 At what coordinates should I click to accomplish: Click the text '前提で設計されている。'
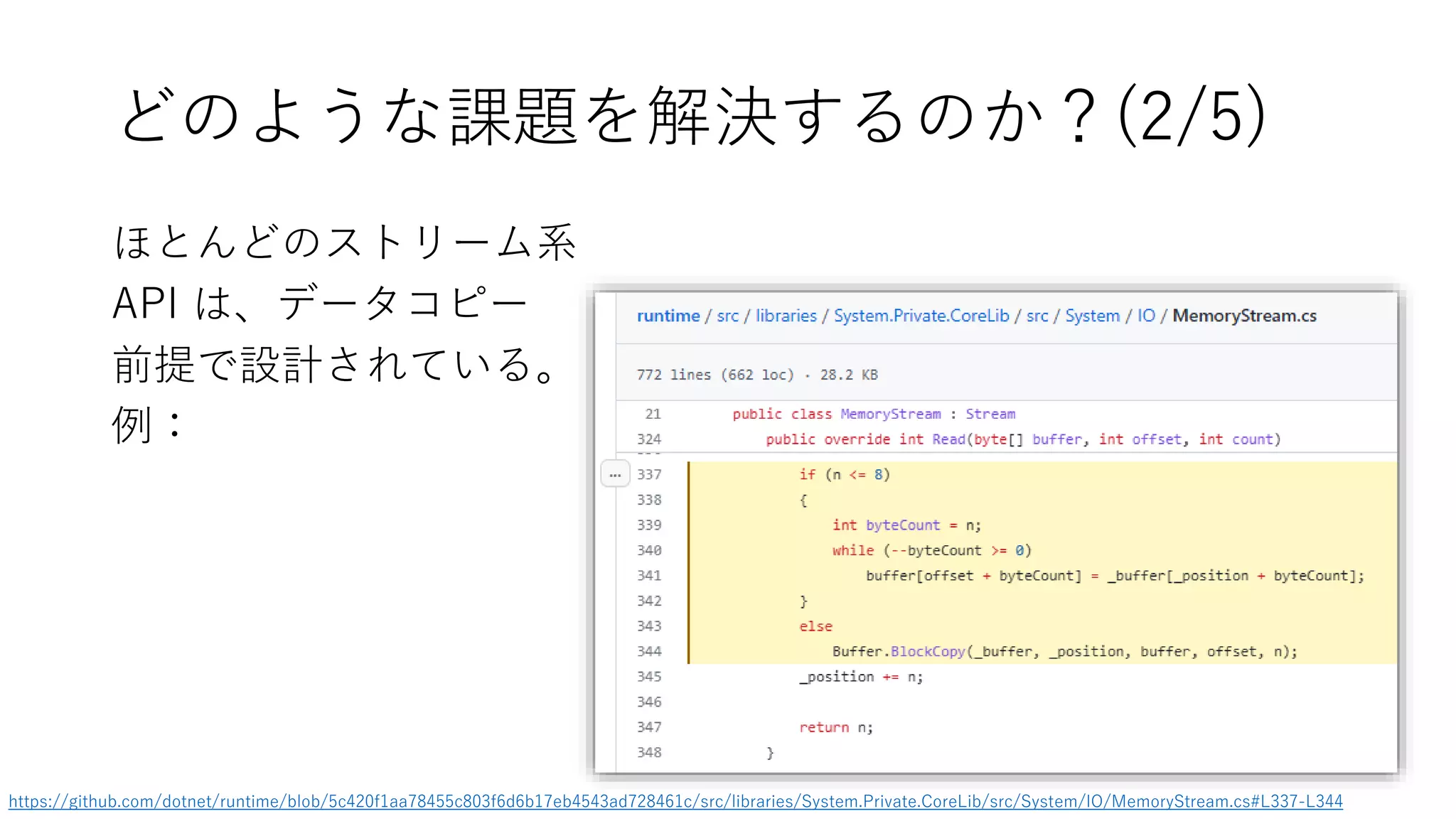[334, 365]
